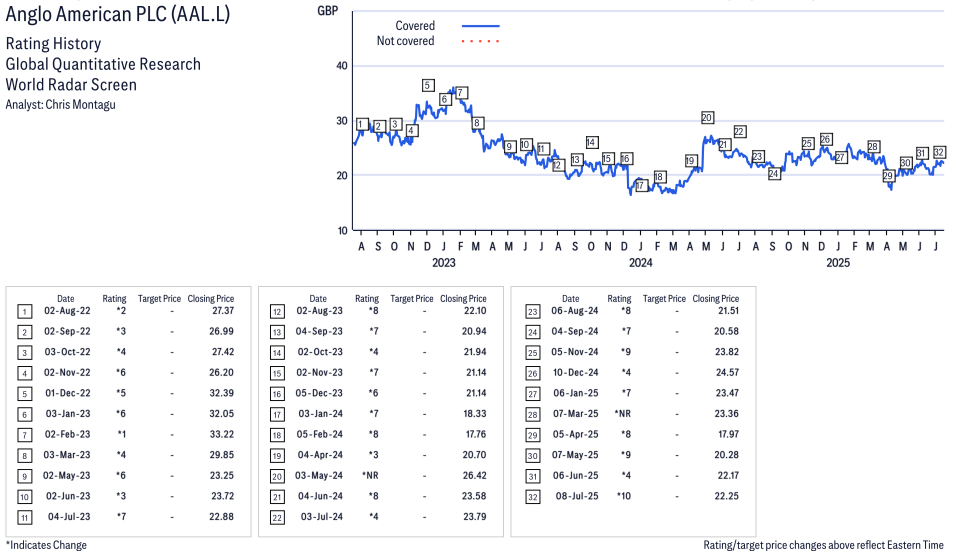
Task: Select chart marker 14 near October 2023
Action: 591,142
